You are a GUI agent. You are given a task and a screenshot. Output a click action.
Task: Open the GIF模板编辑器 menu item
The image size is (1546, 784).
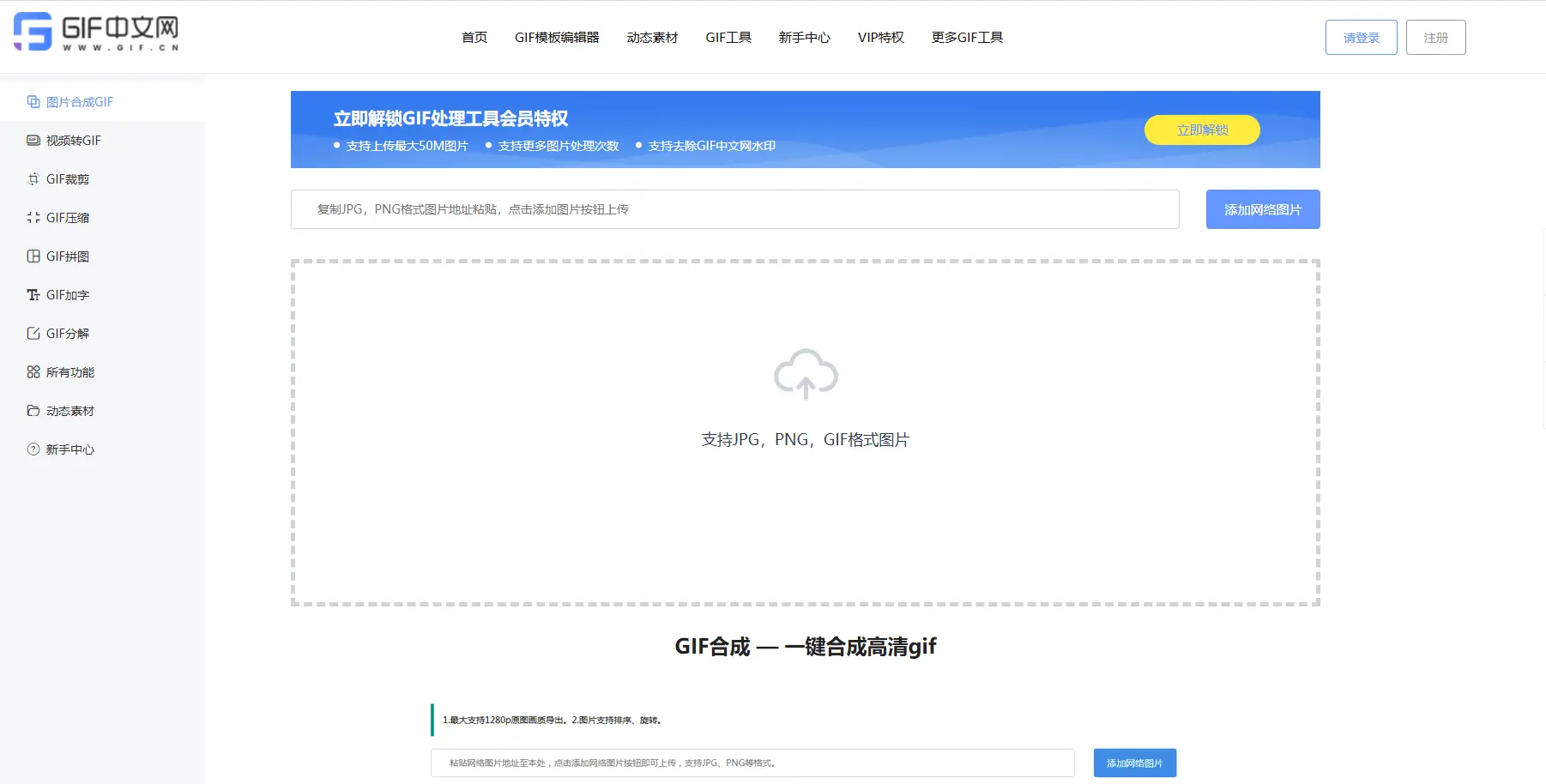558,37
